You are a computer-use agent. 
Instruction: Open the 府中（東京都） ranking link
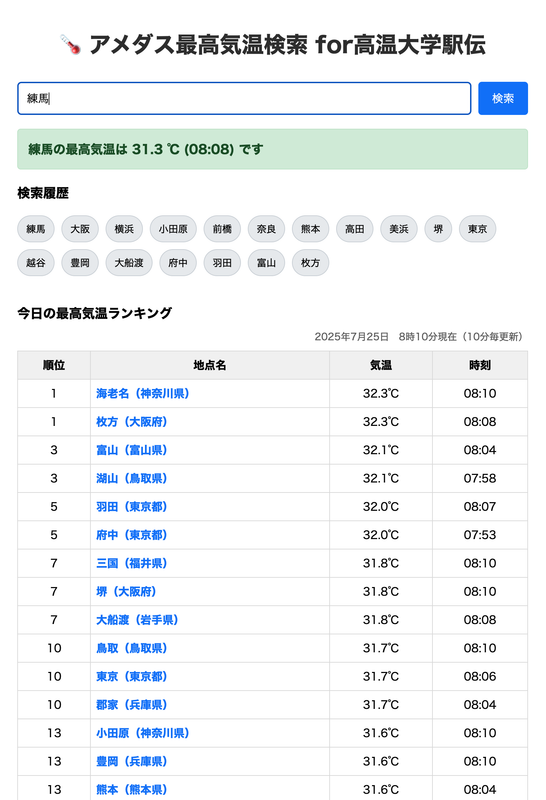pyautogui.click(x=132, y=535)
